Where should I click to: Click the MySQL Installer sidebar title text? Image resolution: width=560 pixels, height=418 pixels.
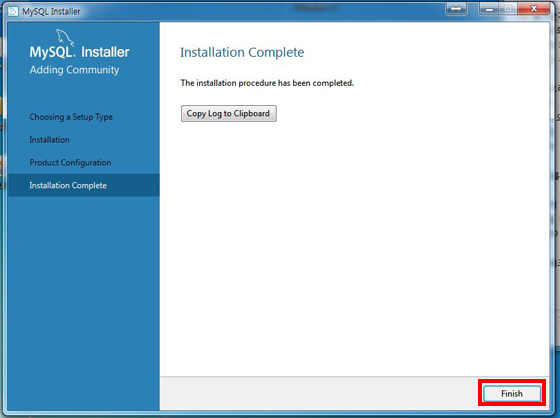click(x=79, y=52)
